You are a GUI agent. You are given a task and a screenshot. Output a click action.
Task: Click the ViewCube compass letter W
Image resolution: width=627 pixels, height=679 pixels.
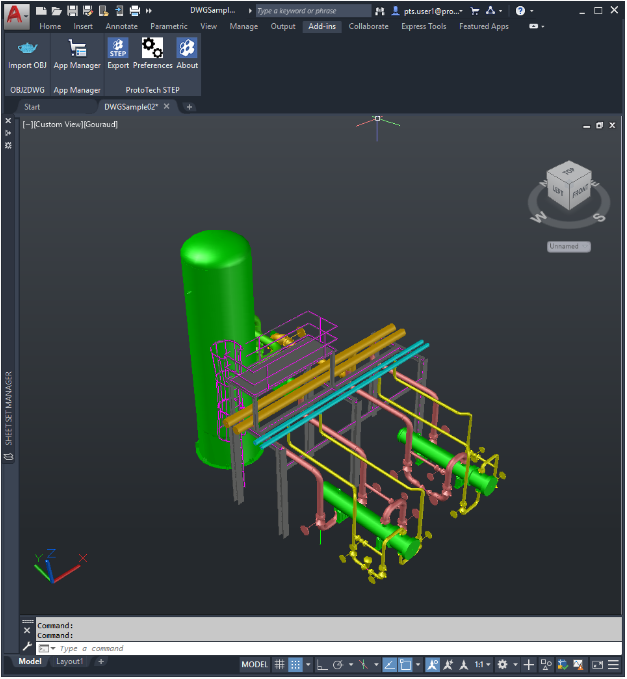coord(539,217)
